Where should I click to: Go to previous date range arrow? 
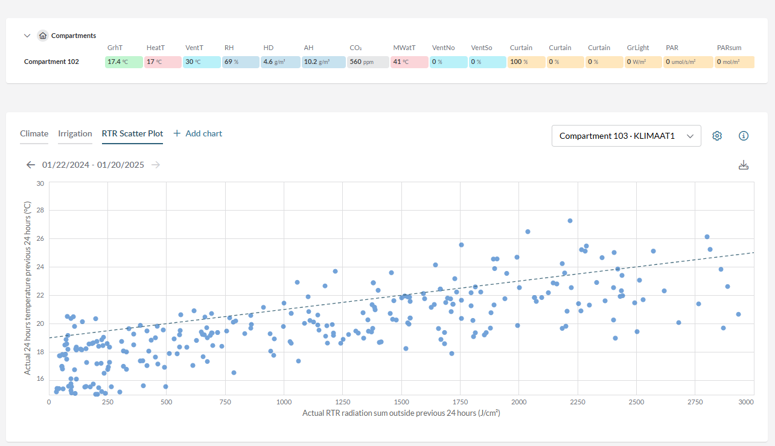coord(30,165)
